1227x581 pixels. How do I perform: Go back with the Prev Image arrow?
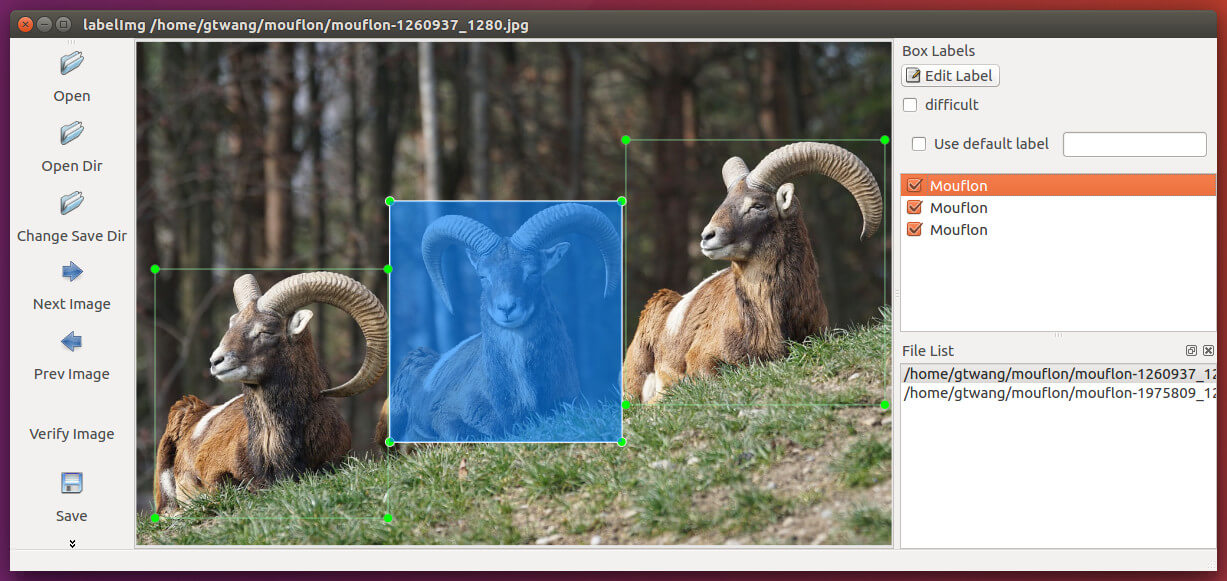72,342
